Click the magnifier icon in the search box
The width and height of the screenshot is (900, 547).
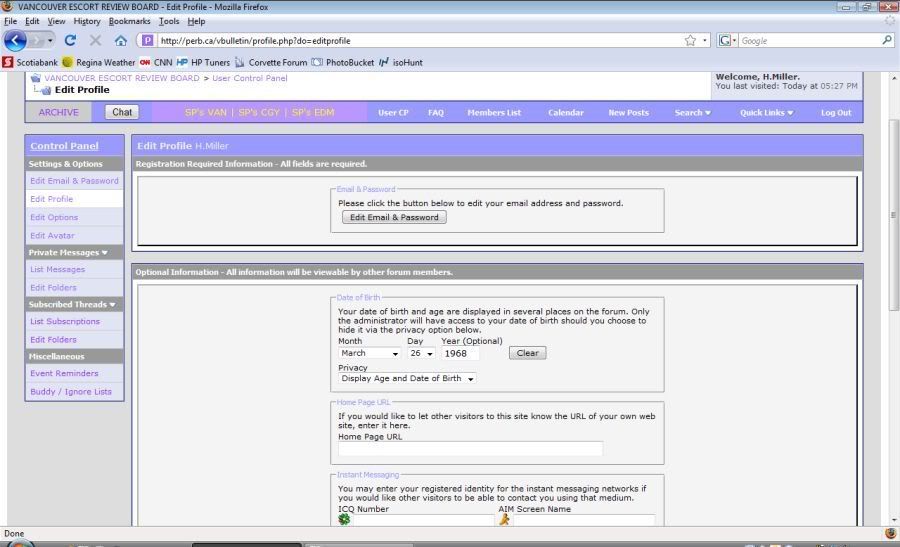click(887, 41)
